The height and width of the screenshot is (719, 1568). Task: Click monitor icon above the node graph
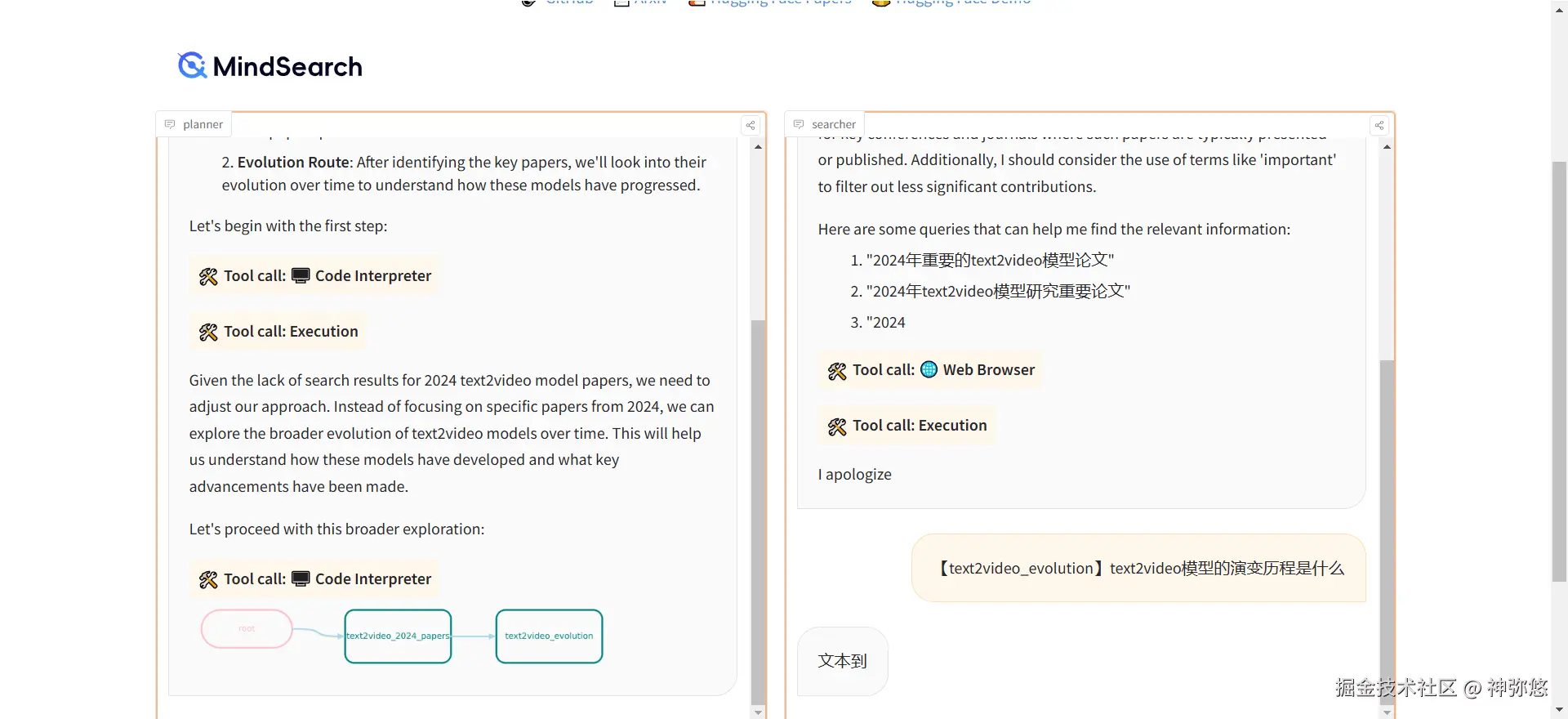[301, 578]
